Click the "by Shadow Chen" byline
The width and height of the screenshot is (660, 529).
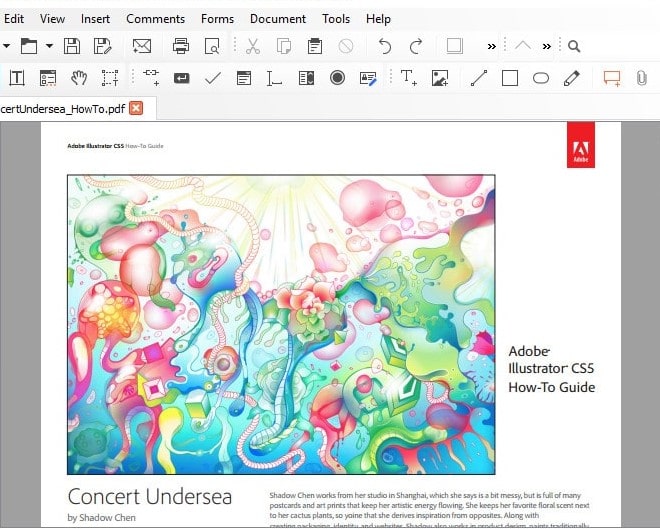[101, 518]
